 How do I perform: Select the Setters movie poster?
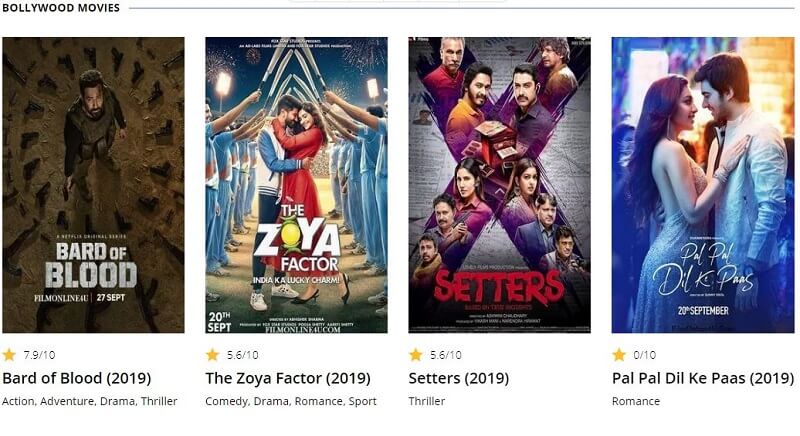coord(499,185)
